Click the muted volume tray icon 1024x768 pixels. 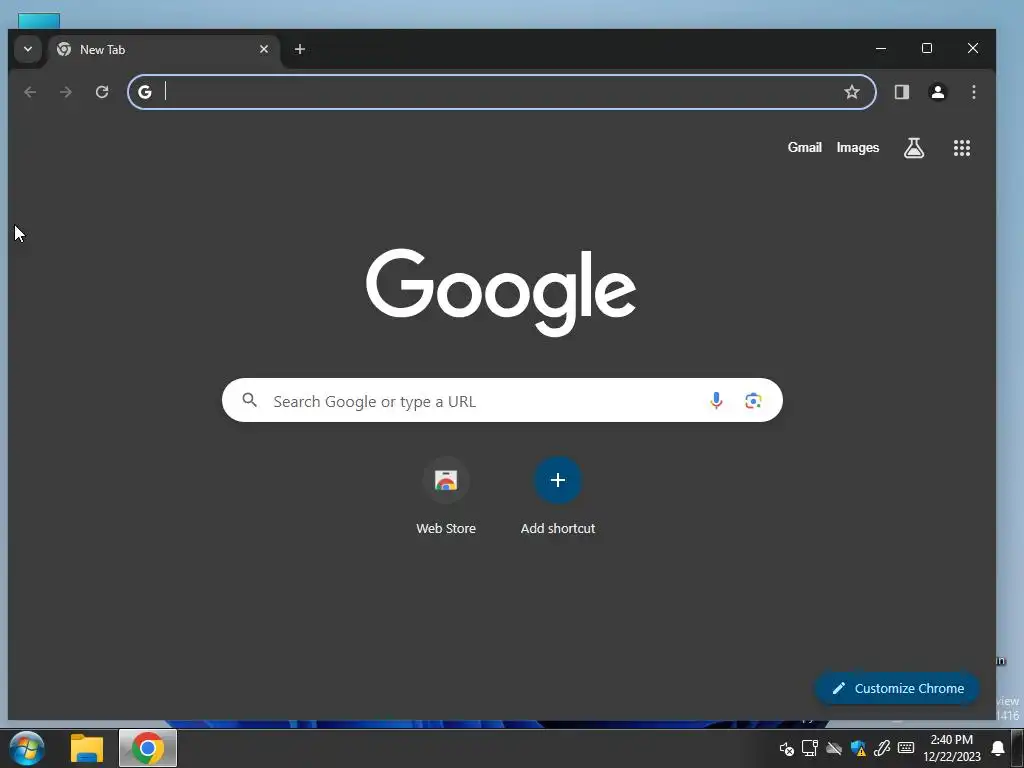(x=787, y=748)
